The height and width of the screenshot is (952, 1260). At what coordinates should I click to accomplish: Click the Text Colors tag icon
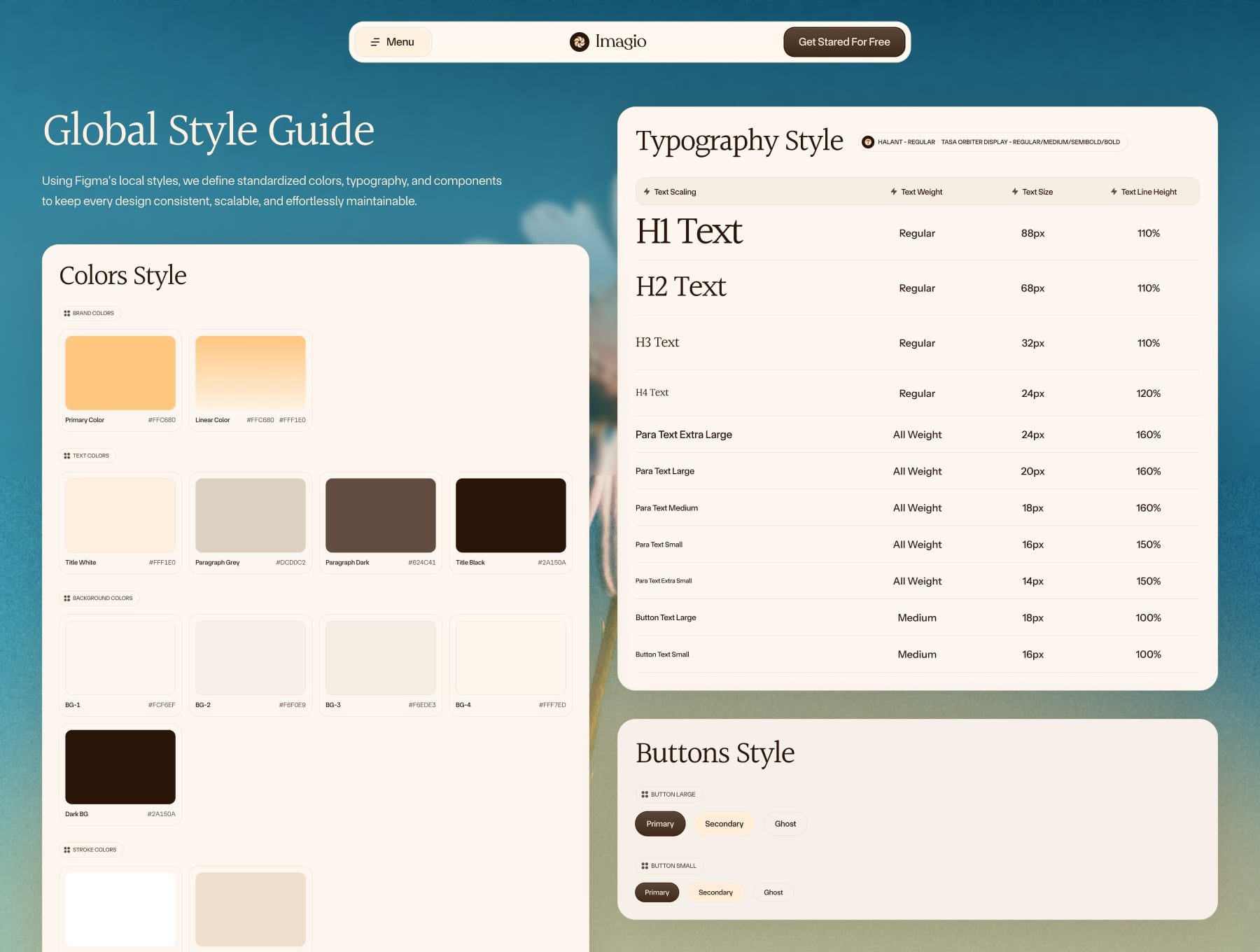[x=67, y=456]
